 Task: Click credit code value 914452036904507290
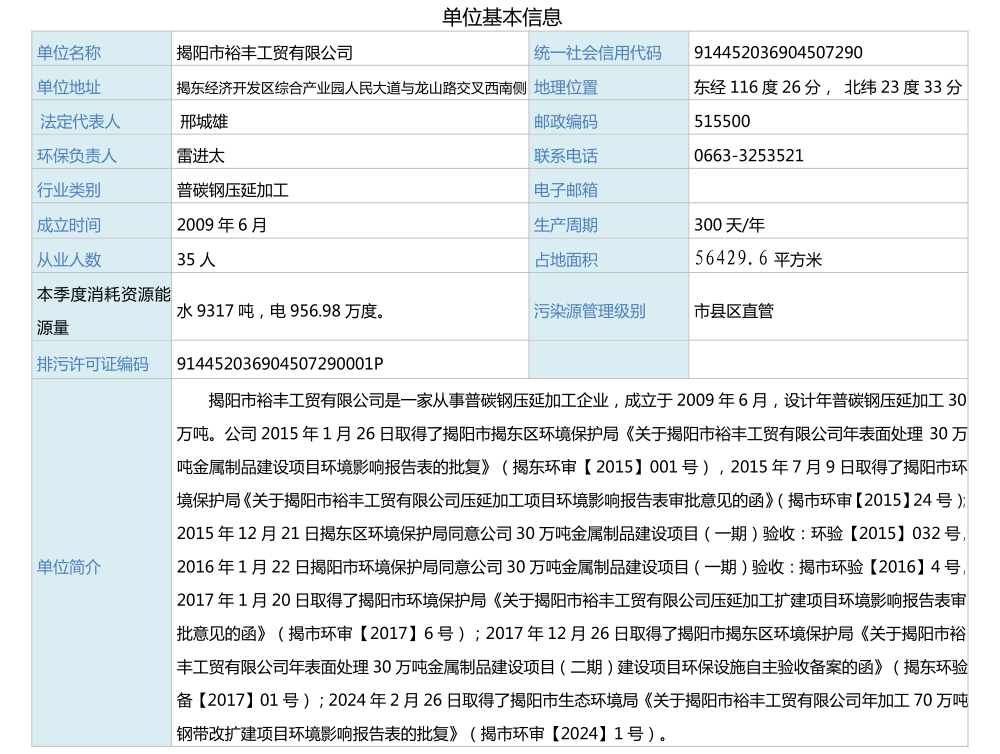778,52
